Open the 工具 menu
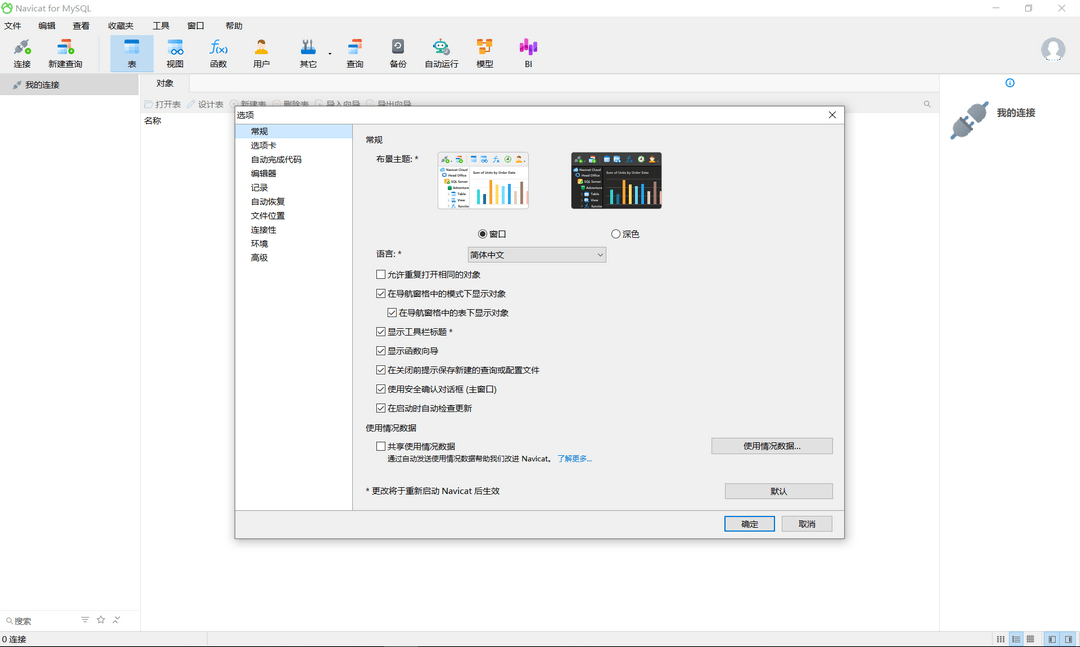The width and height of the screenshot is (1080, 647). (x=162, y=25)
